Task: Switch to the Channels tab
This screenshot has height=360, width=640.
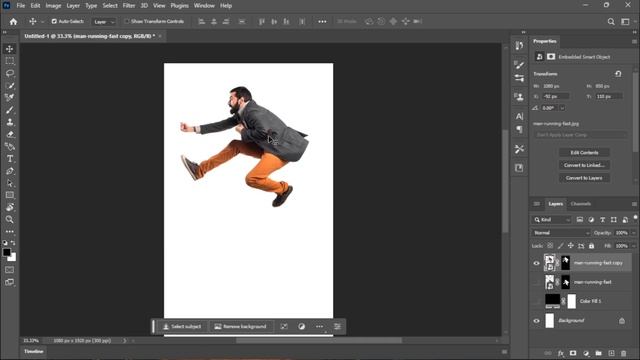Action: click(x=580, y=204)
